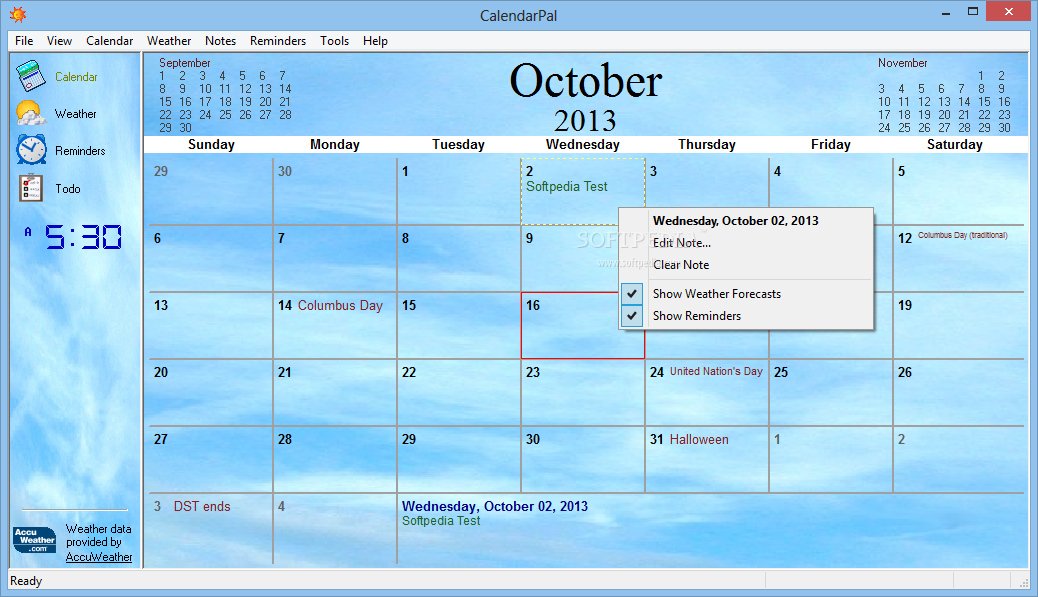
Task: Open the Help menu
Action: (375, 41)
